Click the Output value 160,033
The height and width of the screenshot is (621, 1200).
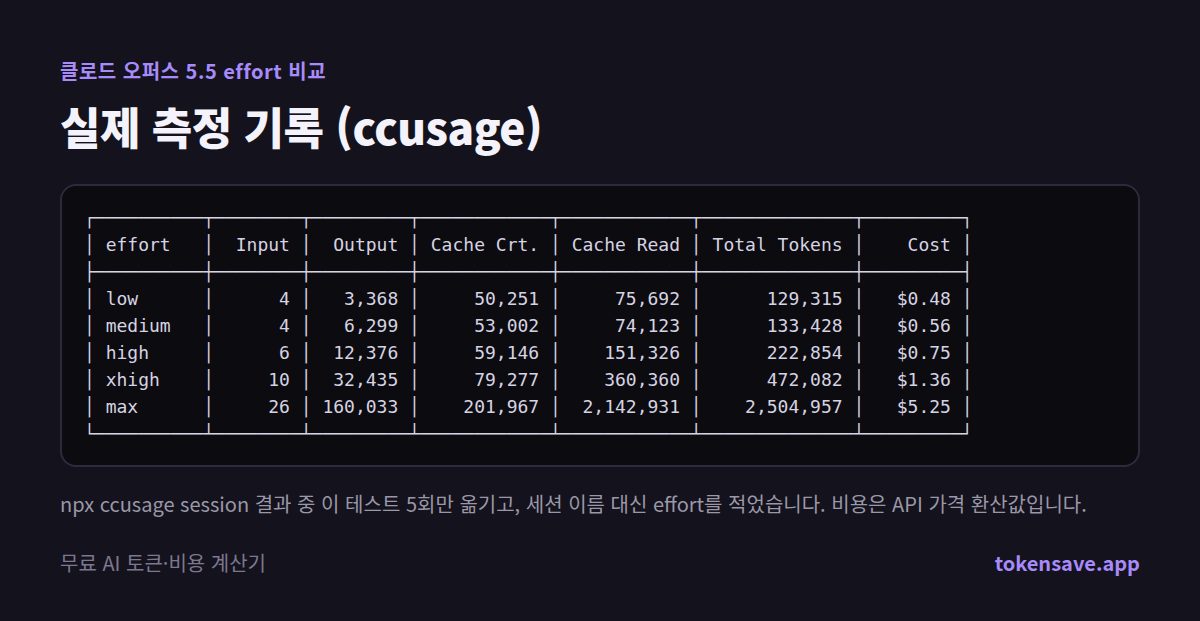coord(360,407)
